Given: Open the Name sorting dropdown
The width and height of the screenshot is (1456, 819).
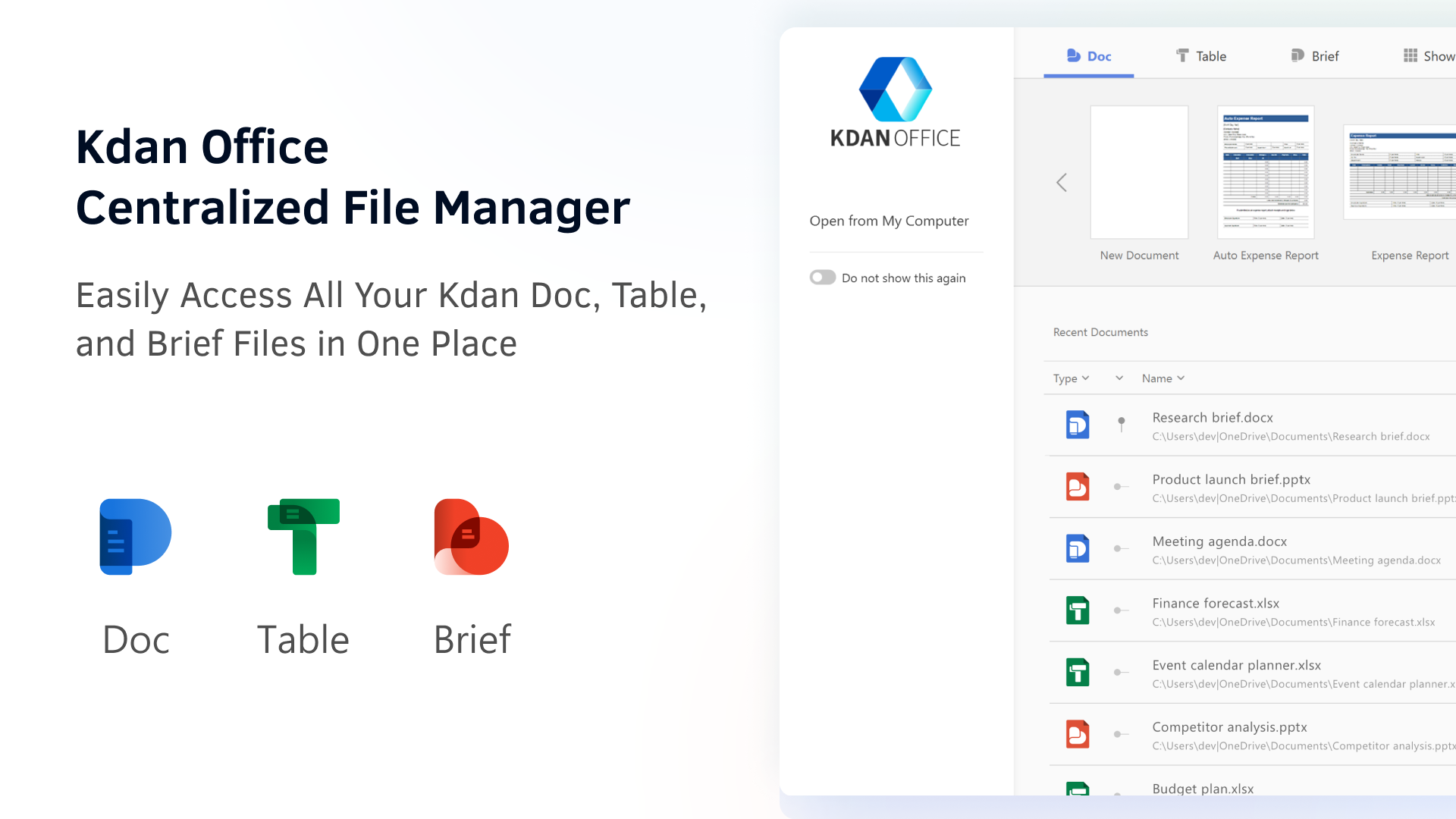Looking at the screenshot, I should [1163, 378].
